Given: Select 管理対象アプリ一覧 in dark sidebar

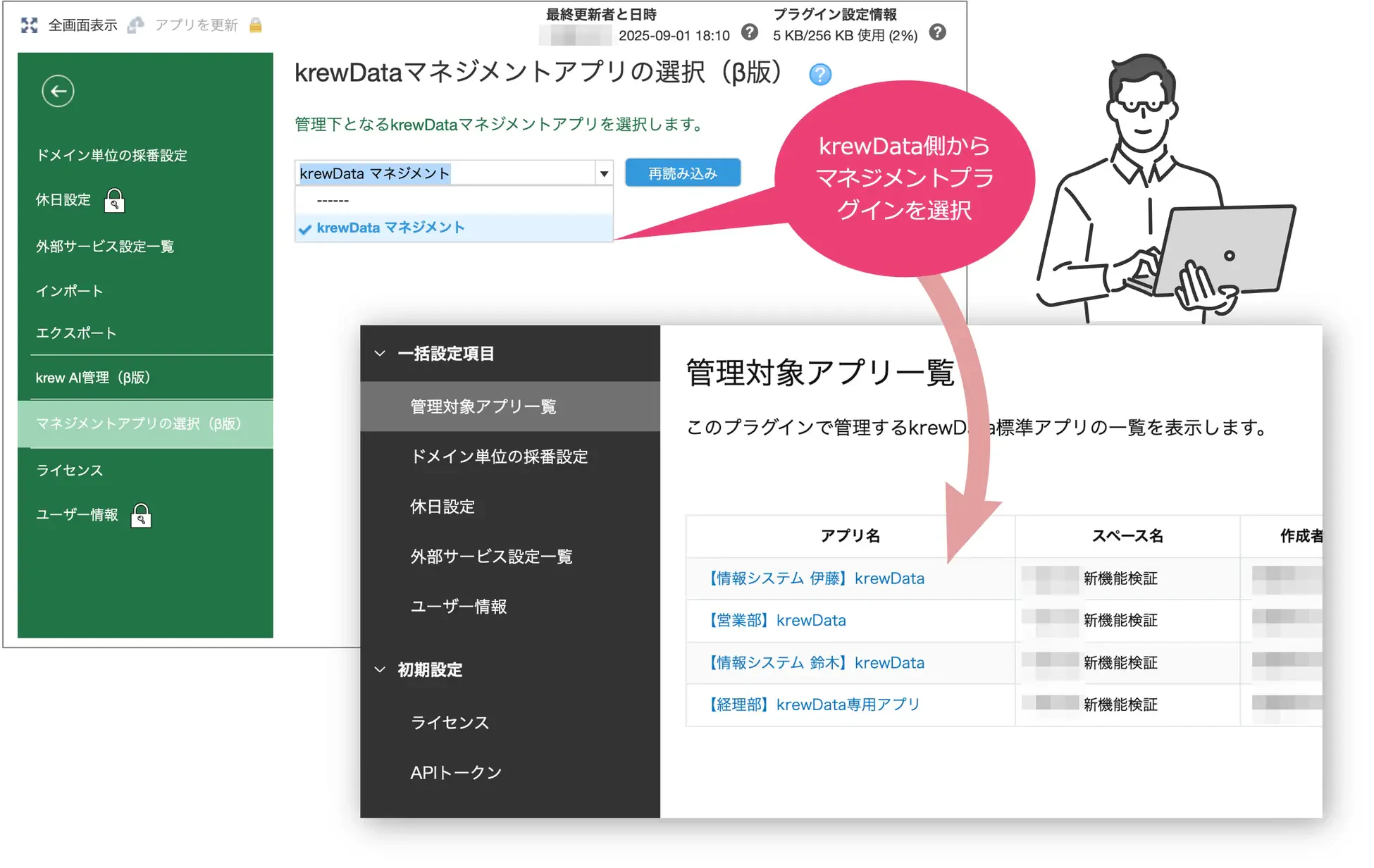Looking at the screenshot, I should coord(483,407).
